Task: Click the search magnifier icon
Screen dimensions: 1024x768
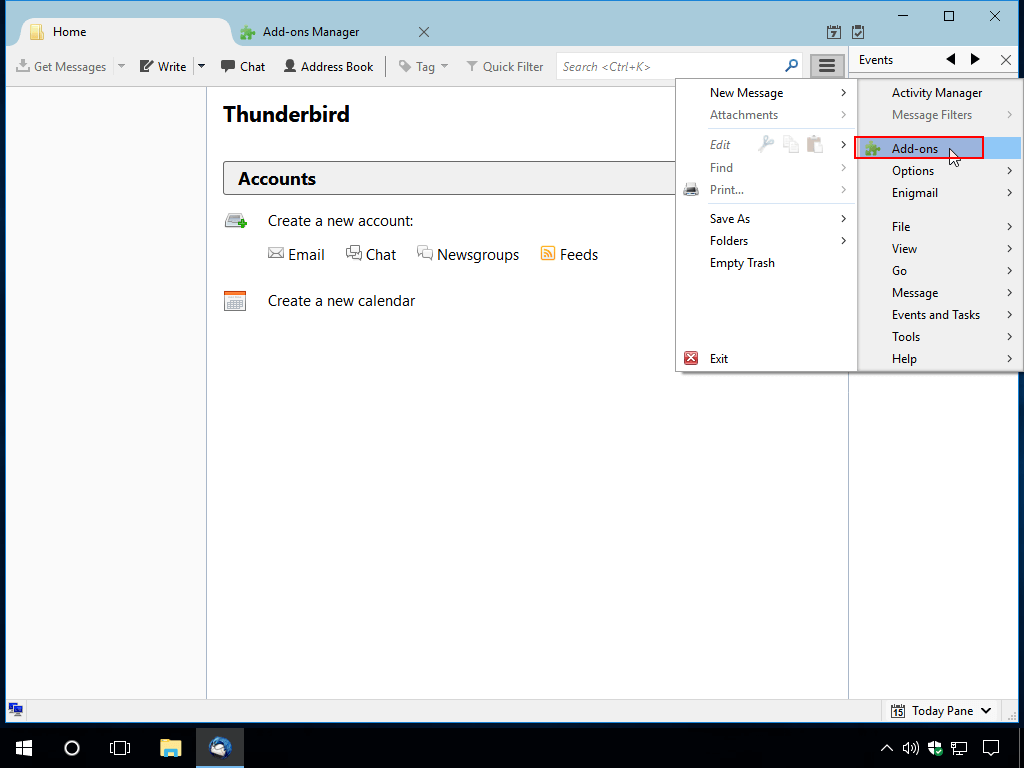Action: point(792,66)
